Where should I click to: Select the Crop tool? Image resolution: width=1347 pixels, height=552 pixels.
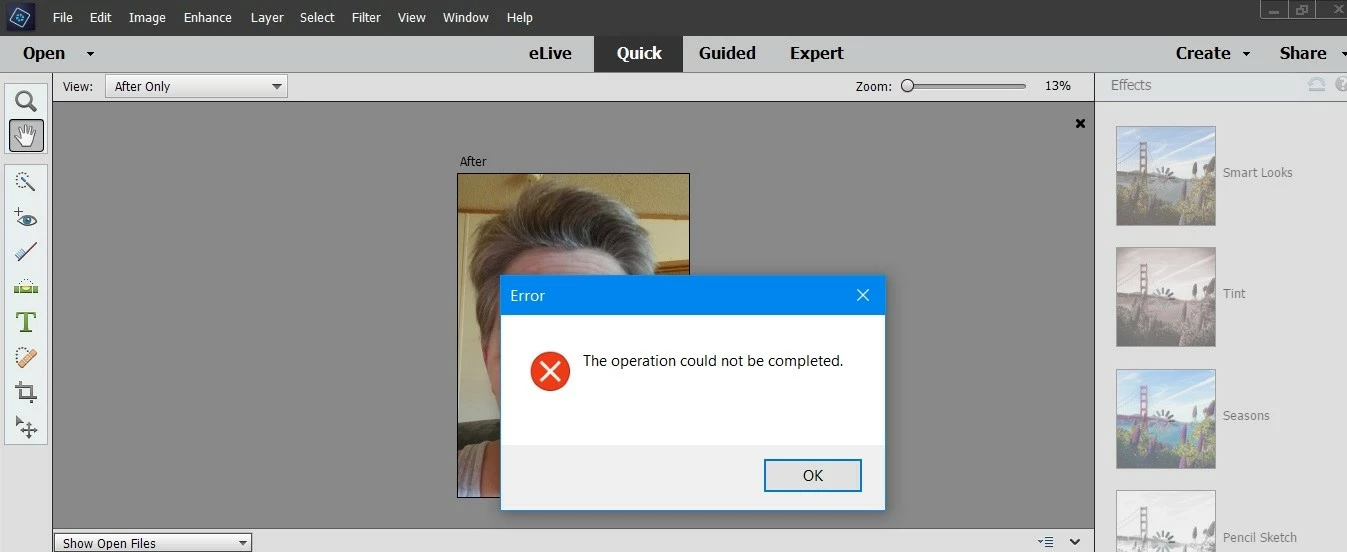(25, 392)
